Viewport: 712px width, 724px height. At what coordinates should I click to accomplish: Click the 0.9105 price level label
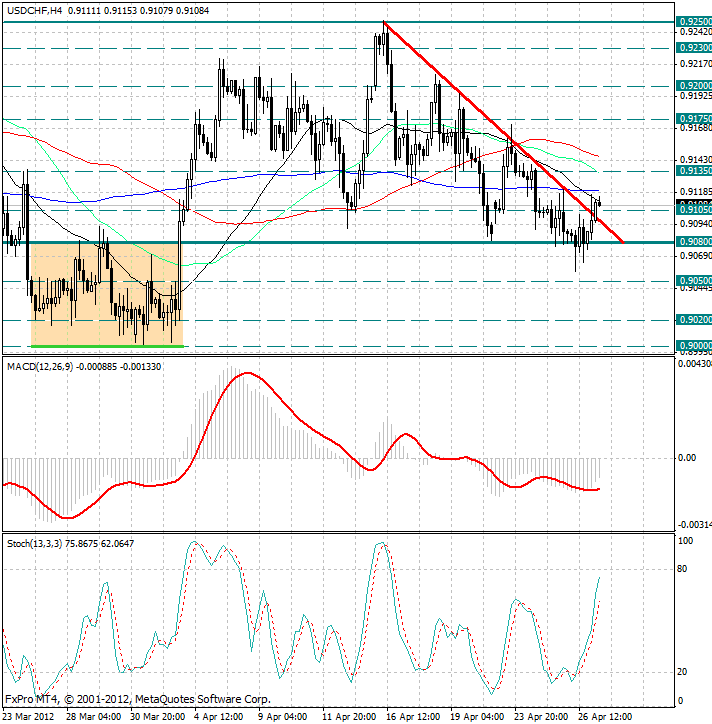pos(694,210)
